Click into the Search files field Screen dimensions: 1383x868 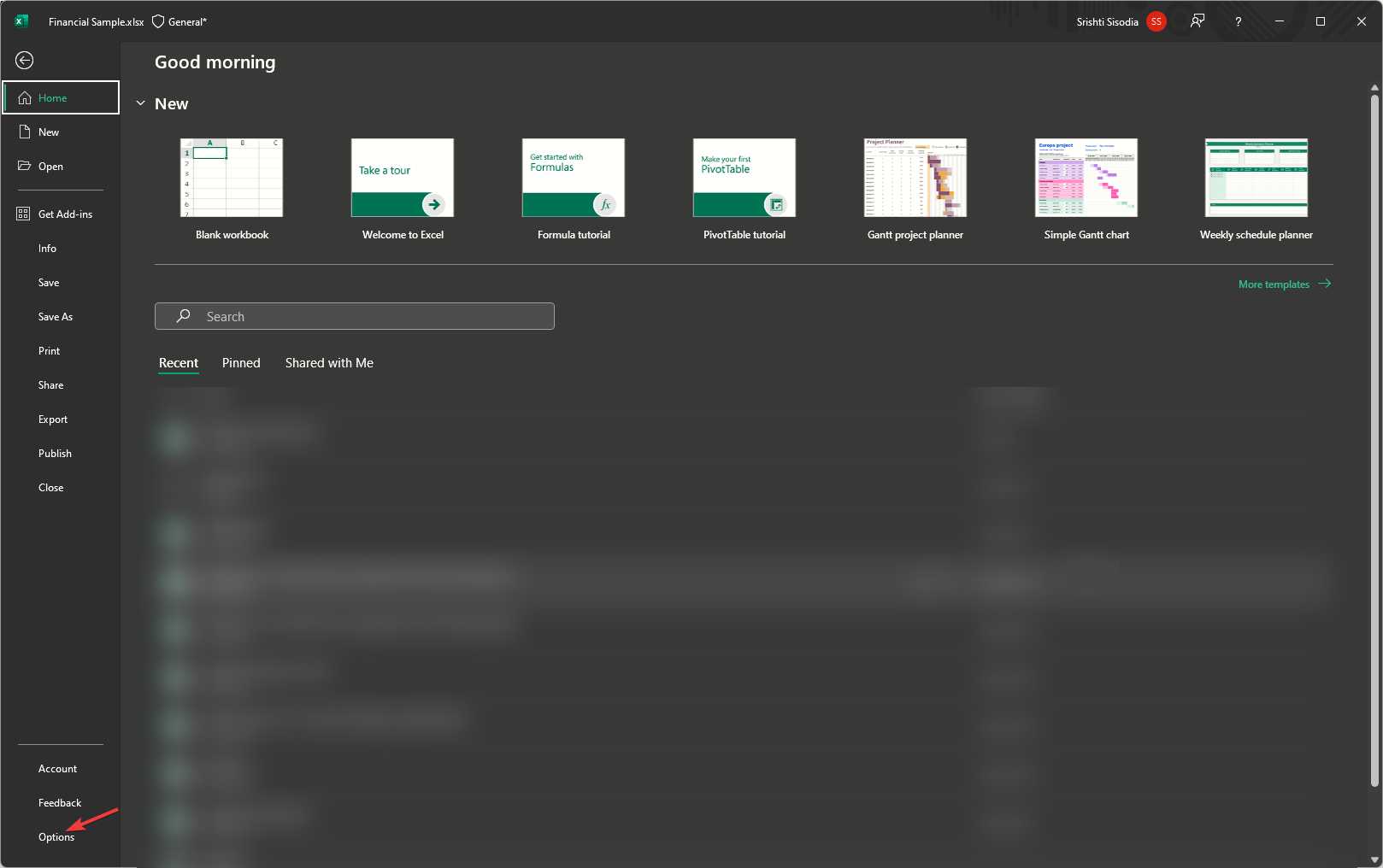tap(355, 316)
